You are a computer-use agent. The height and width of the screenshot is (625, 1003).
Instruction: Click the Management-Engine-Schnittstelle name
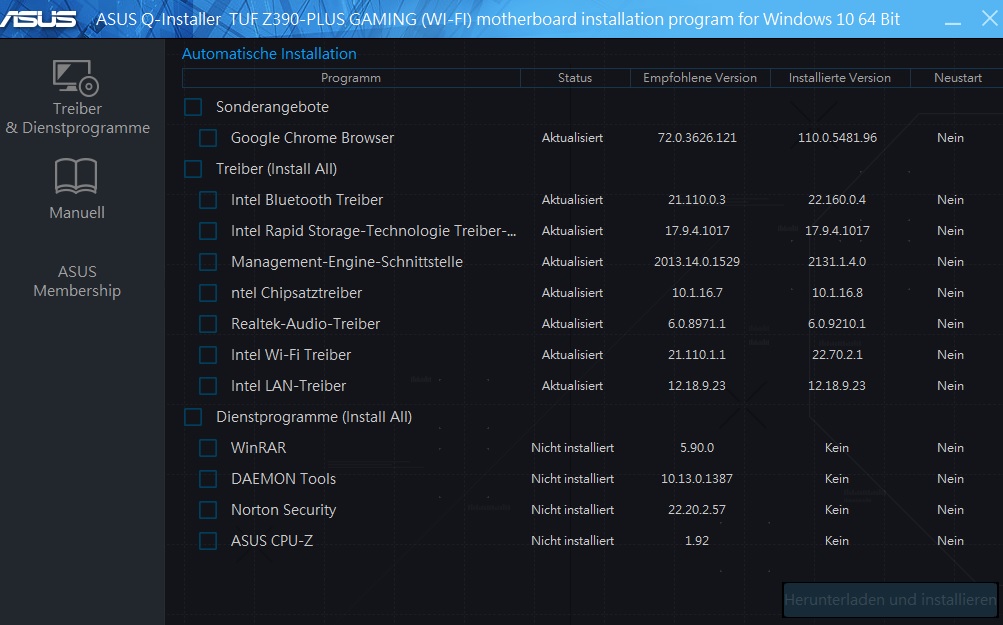347,262
